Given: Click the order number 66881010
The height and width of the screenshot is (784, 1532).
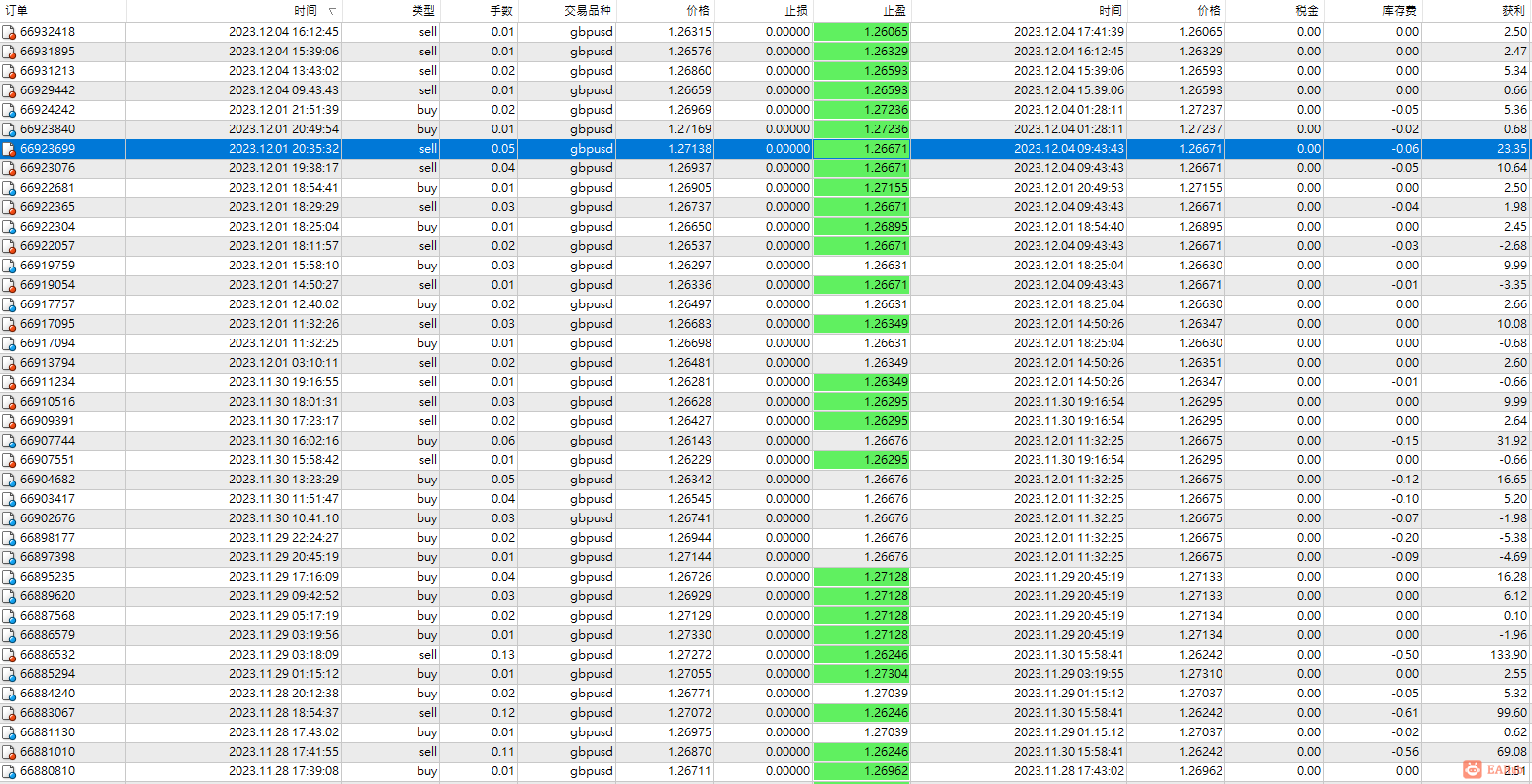Looking at the screenshot, I should pyautogui.click(x=48, y=752).
